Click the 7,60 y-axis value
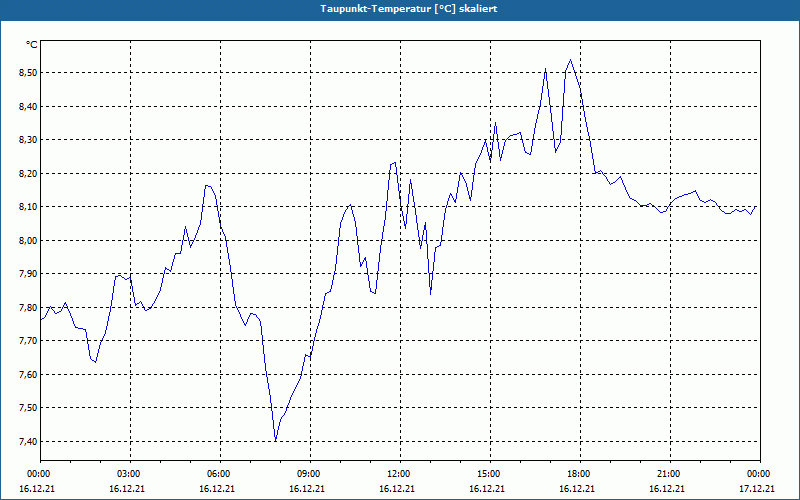Screen dimensions: 800x500 pos(28,374)
